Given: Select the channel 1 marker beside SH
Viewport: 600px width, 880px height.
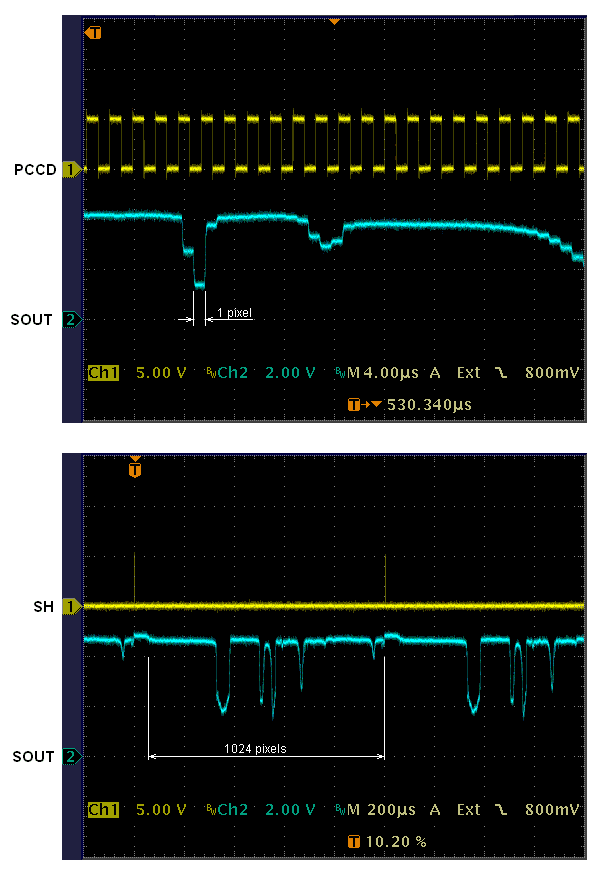Looking at the screenshot, I should [71, 607].
